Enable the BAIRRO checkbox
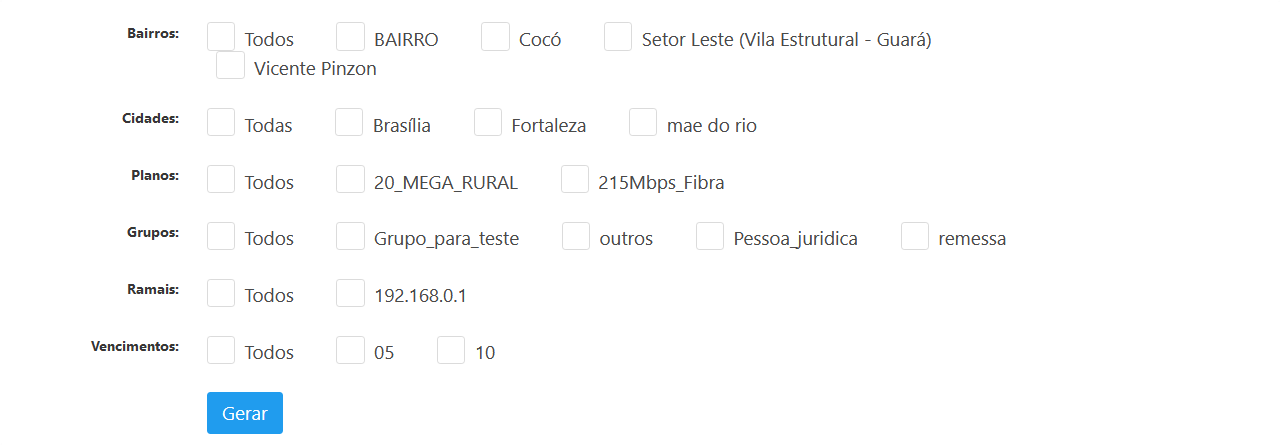 pos(350,37)
